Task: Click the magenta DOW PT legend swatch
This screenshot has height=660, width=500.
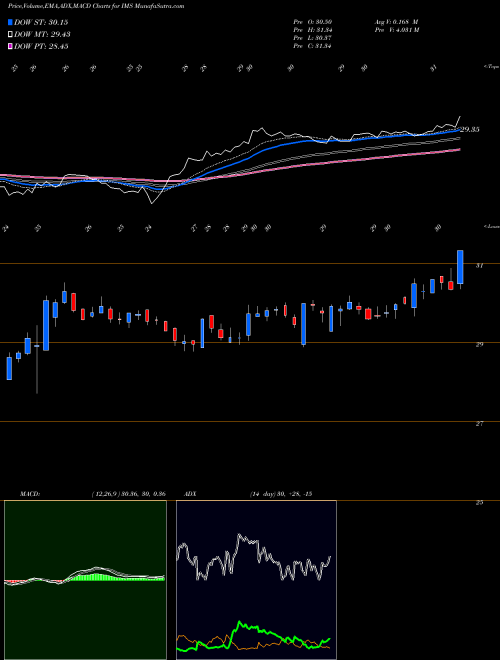Action: (11, 46)
